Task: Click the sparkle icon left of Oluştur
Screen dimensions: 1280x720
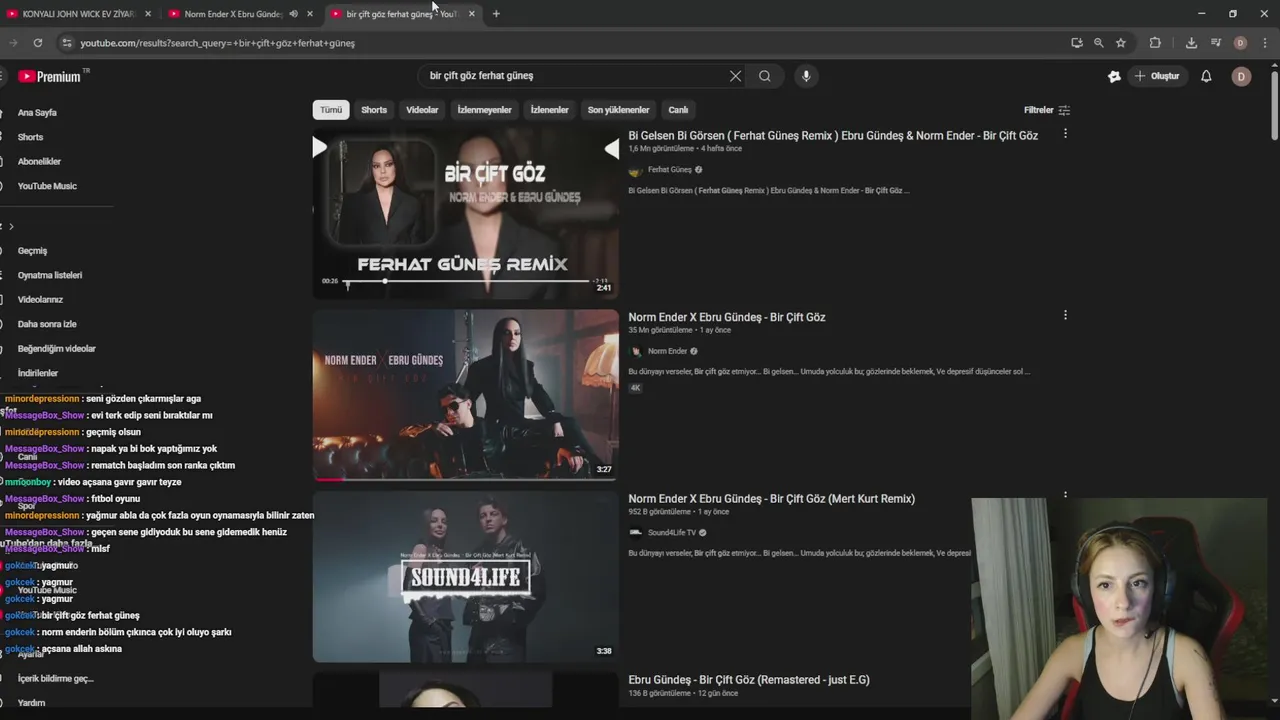Action: tap(1114, 76)
